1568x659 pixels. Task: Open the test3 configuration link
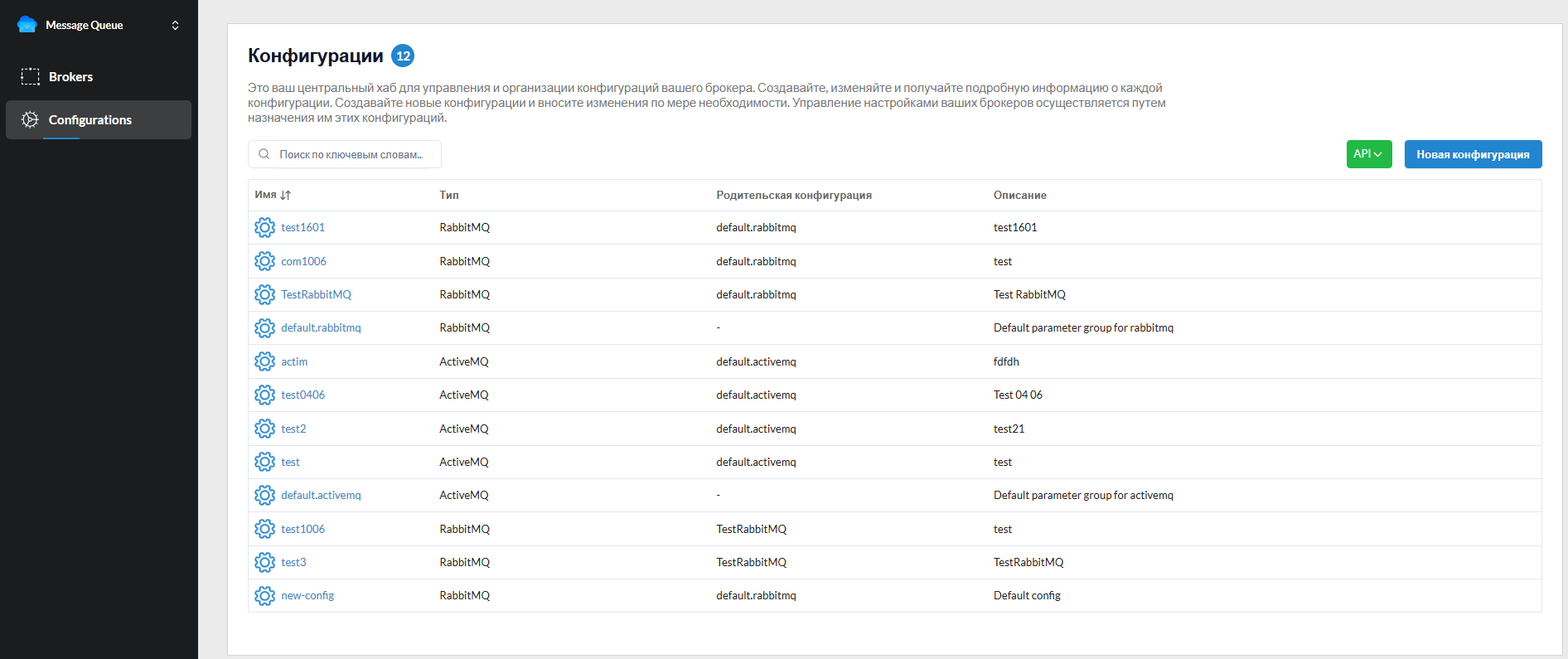(x=293, y=562)
